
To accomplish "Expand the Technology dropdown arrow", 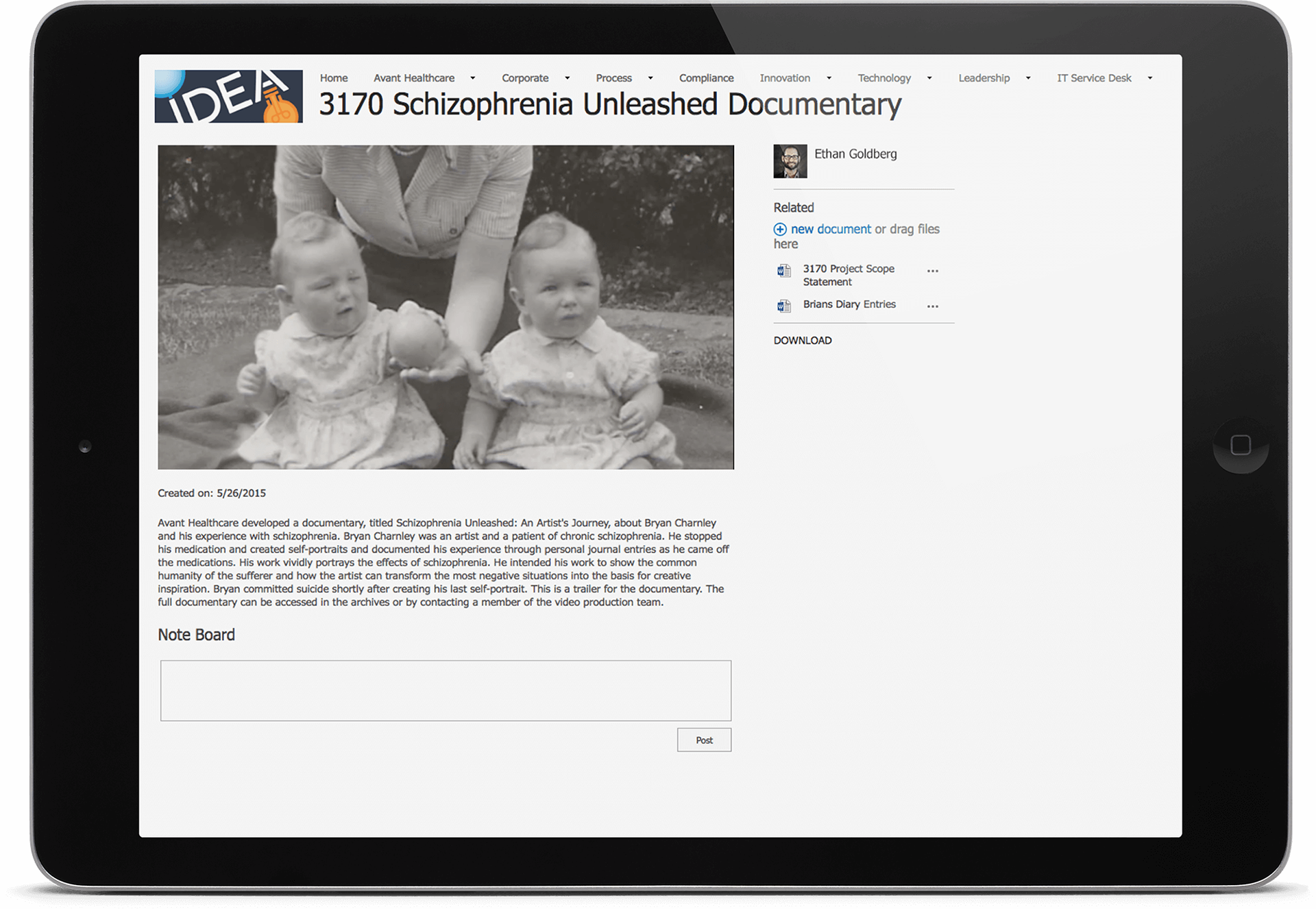I will pyautogui.click(x=929, y=78).
